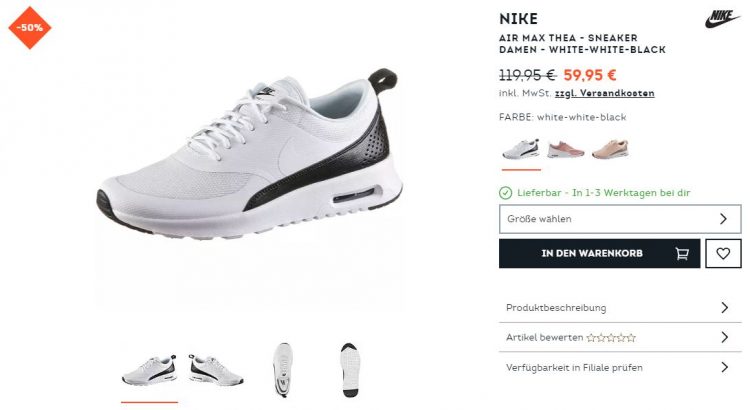Select the pink sneaker color variant
The width and height of the screenshot is (750, 410).
pos(565,150)
